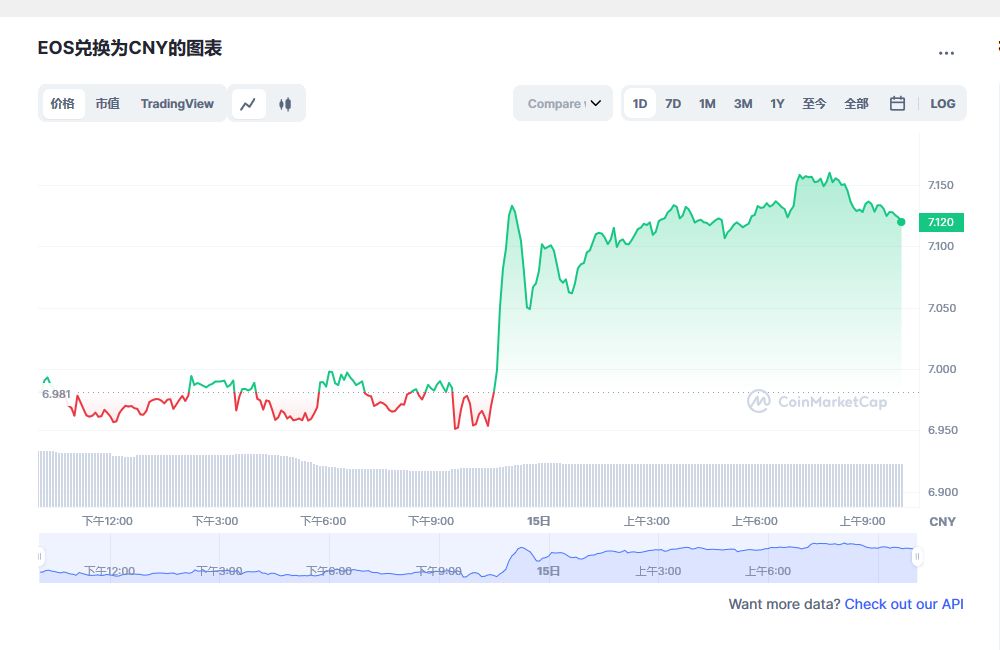Expand the Compare dropdown
This screenshot has height=650, width=1000.
[x=563, y=103]
